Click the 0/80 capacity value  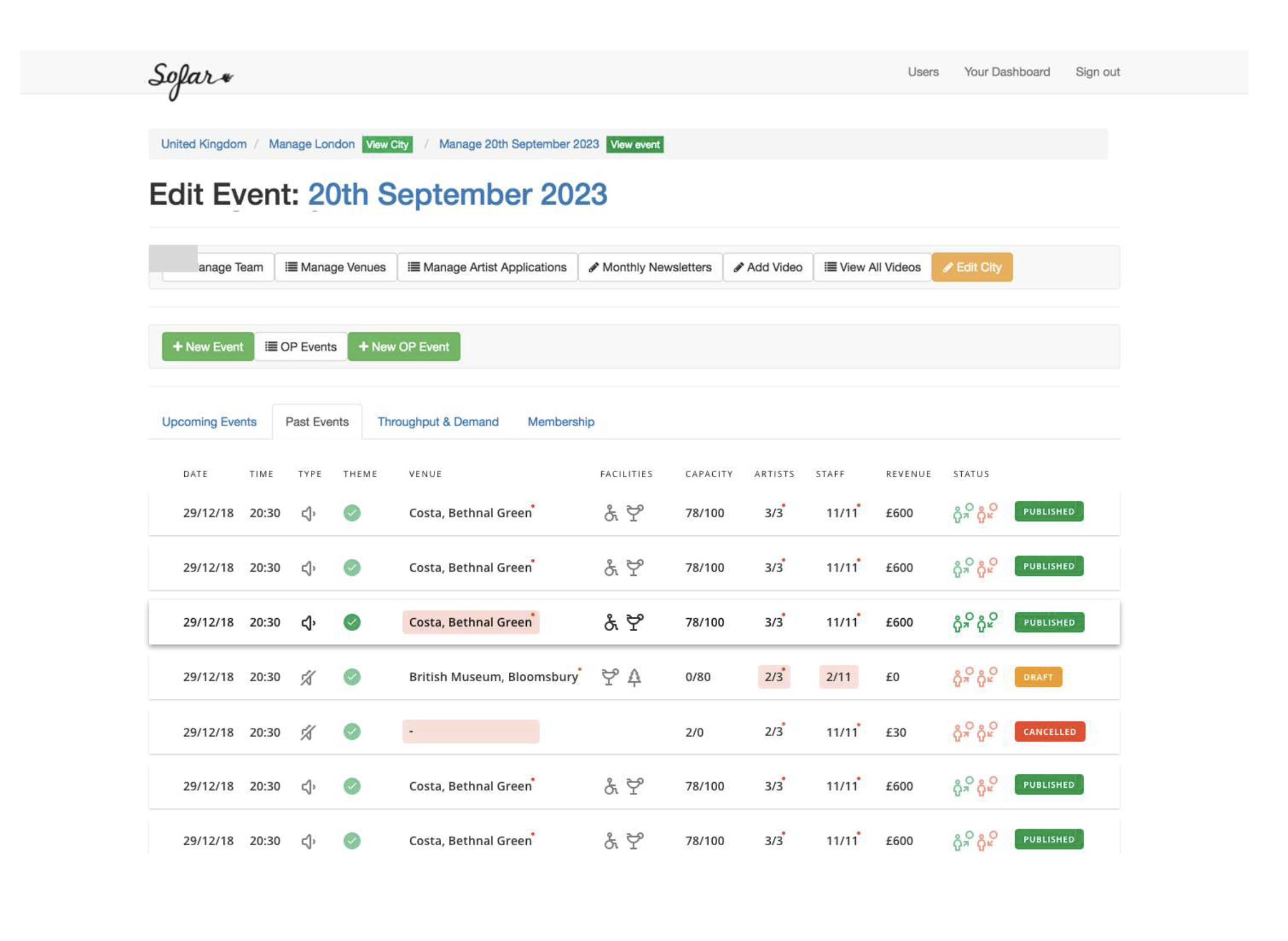point(698,677)
